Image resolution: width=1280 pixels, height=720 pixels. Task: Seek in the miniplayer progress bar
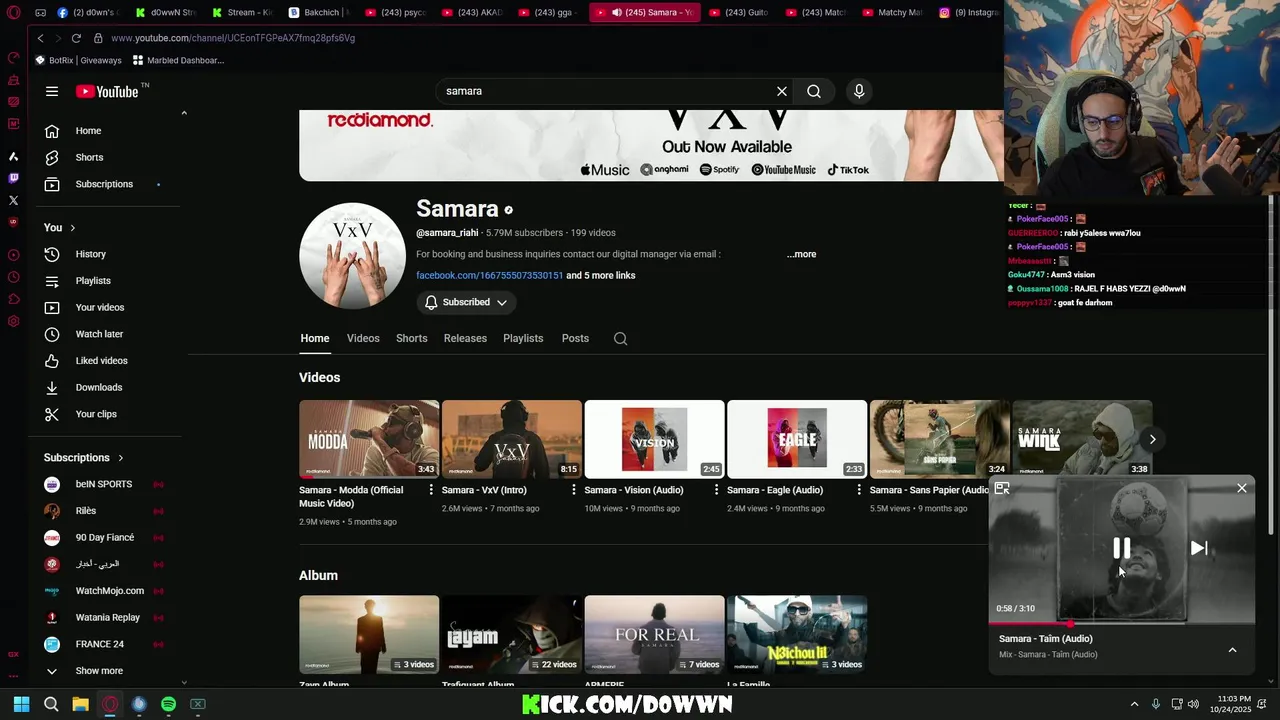[x=1122, y=623]
